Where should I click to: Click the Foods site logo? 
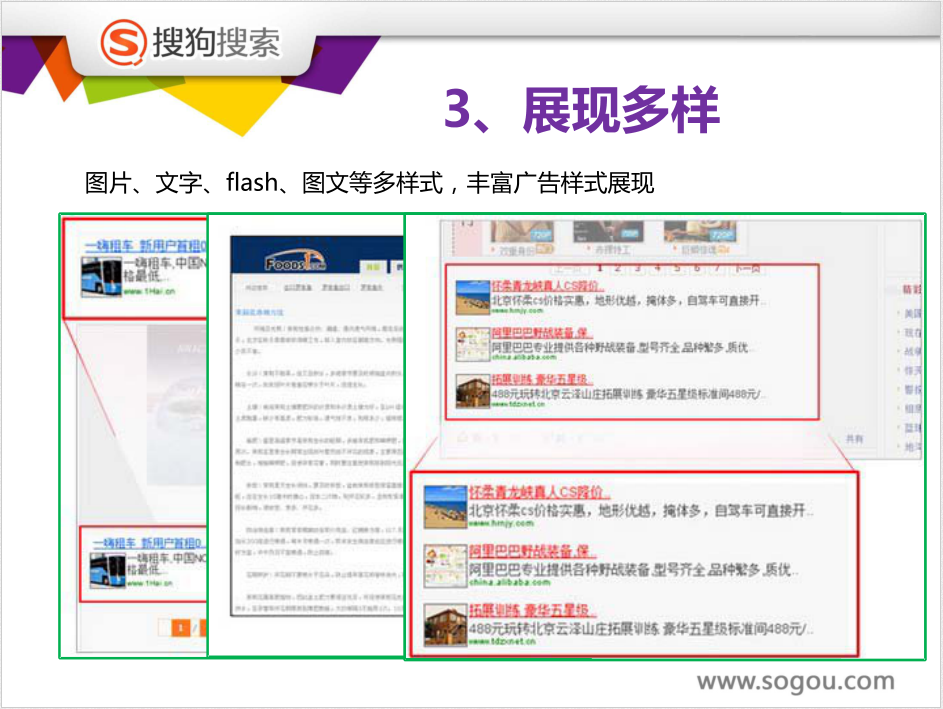pos(295,261)
